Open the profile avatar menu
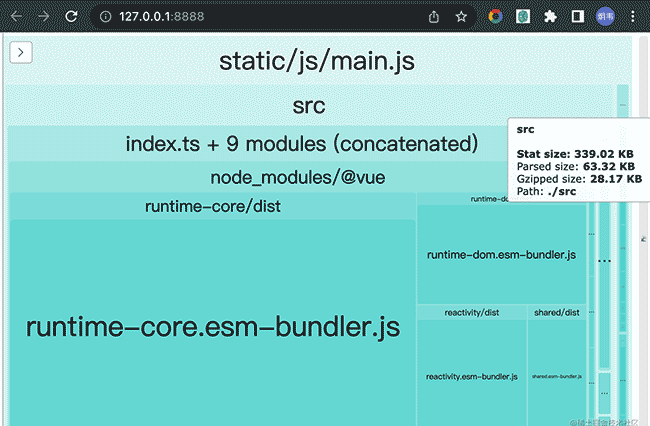The width and height of the screenshot is (650, 426). coord(605,17)
